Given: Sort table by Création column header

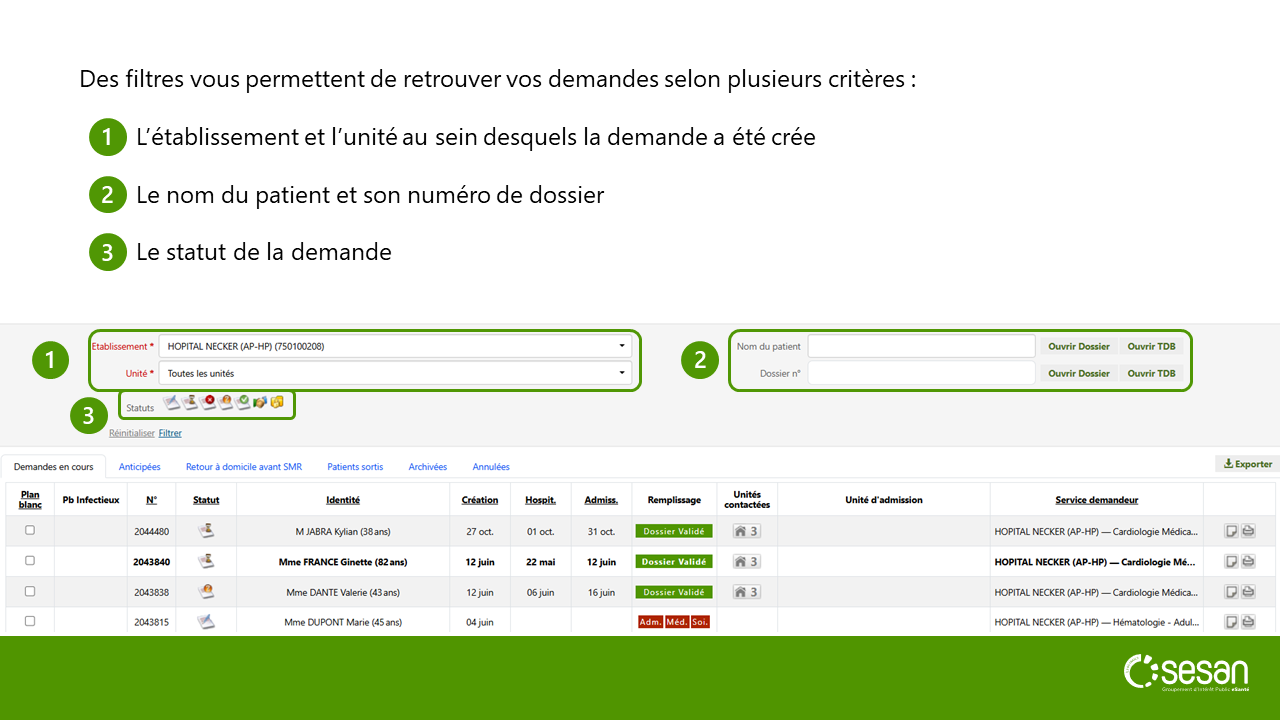Looking at the screenshot, I should click(480, 500).
